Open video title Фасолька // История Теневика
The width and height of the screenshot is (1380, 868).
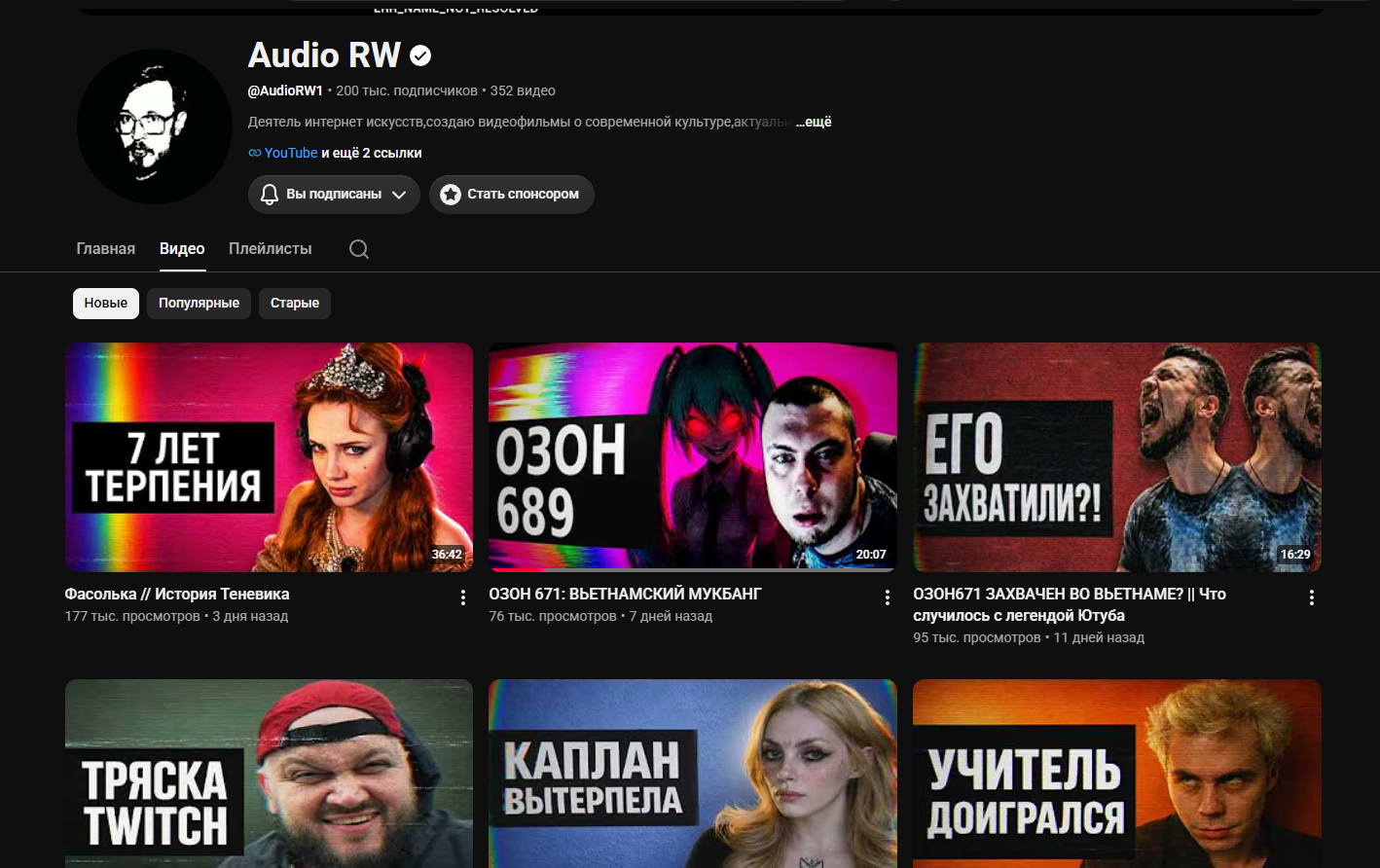(x=177, y=594)
